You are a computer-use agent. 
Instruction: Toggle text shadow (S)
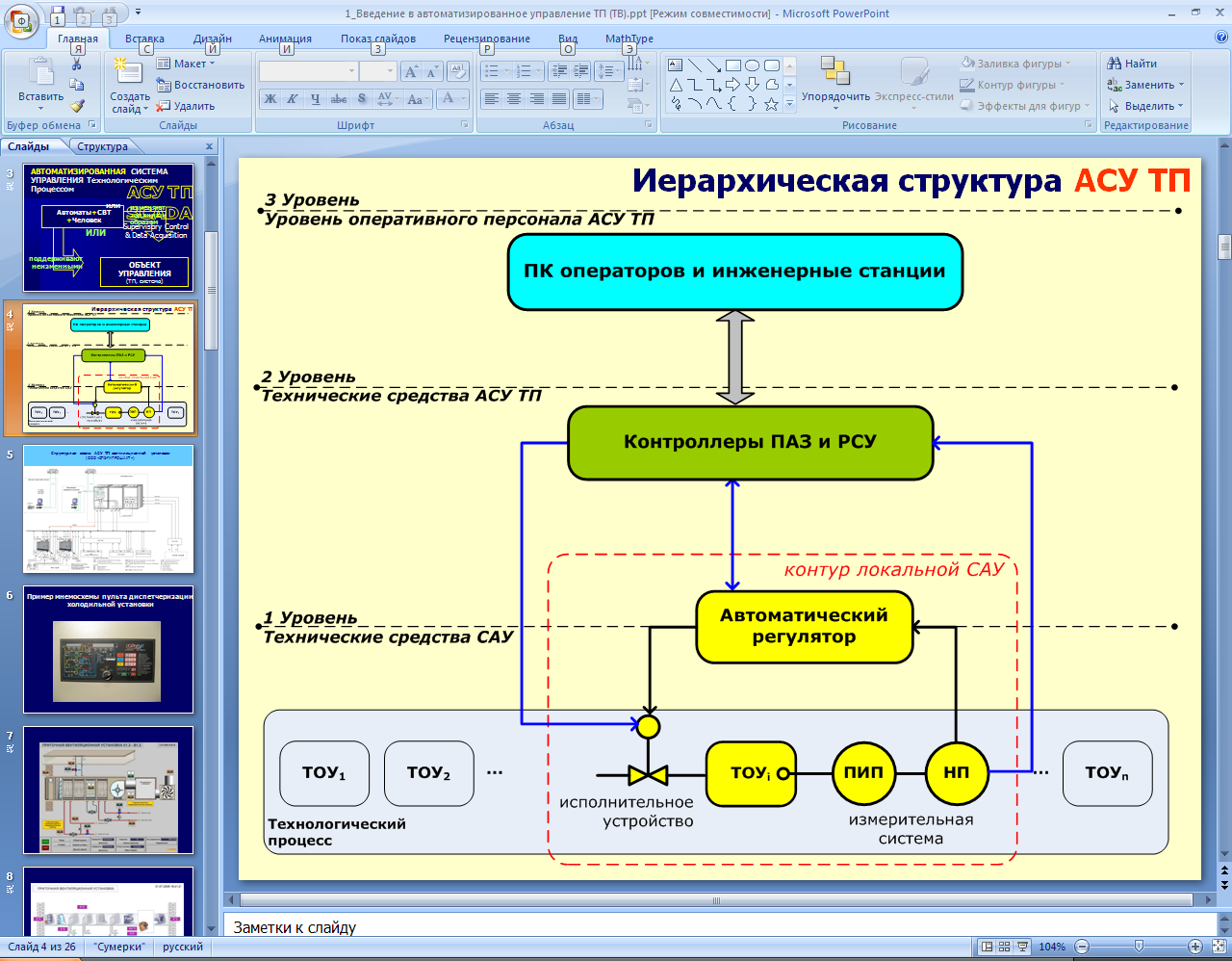pyautogui.click(x=361, y=99)
